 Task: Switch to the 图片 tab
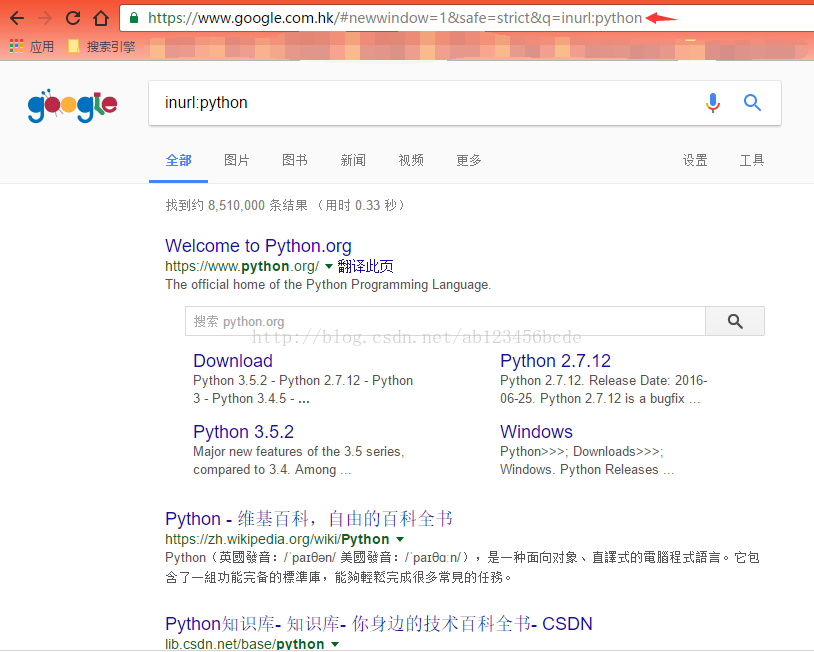(237, 160)
